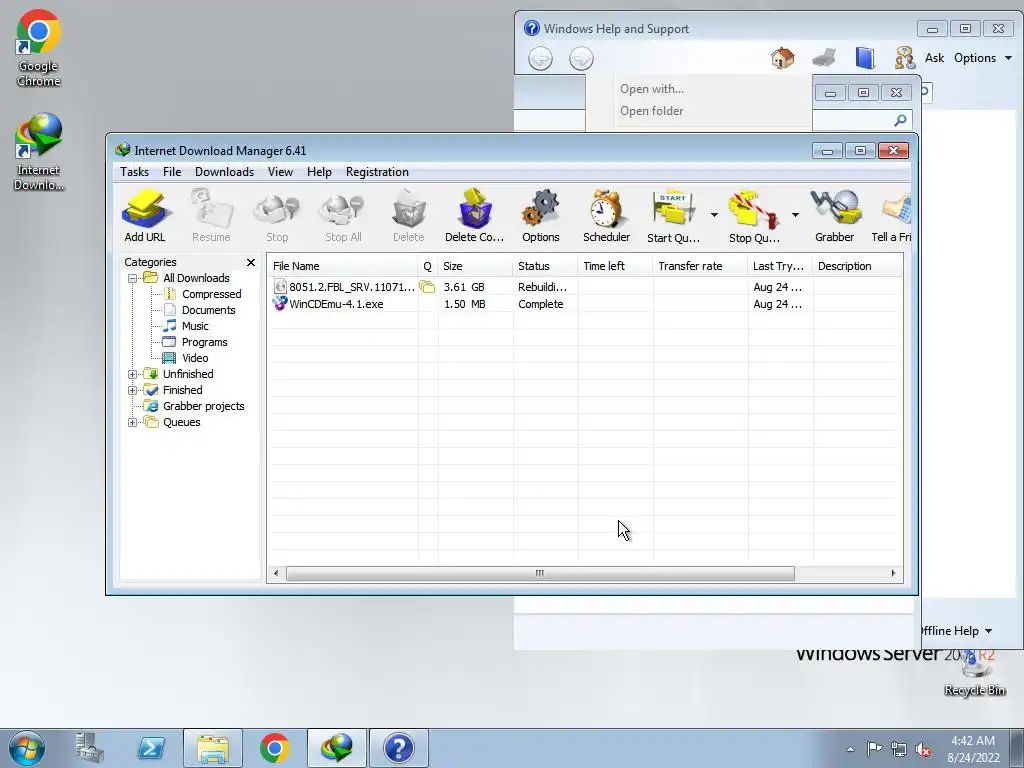Click the queue folder icon of 8051.2.FBL_SRV row

427,287
